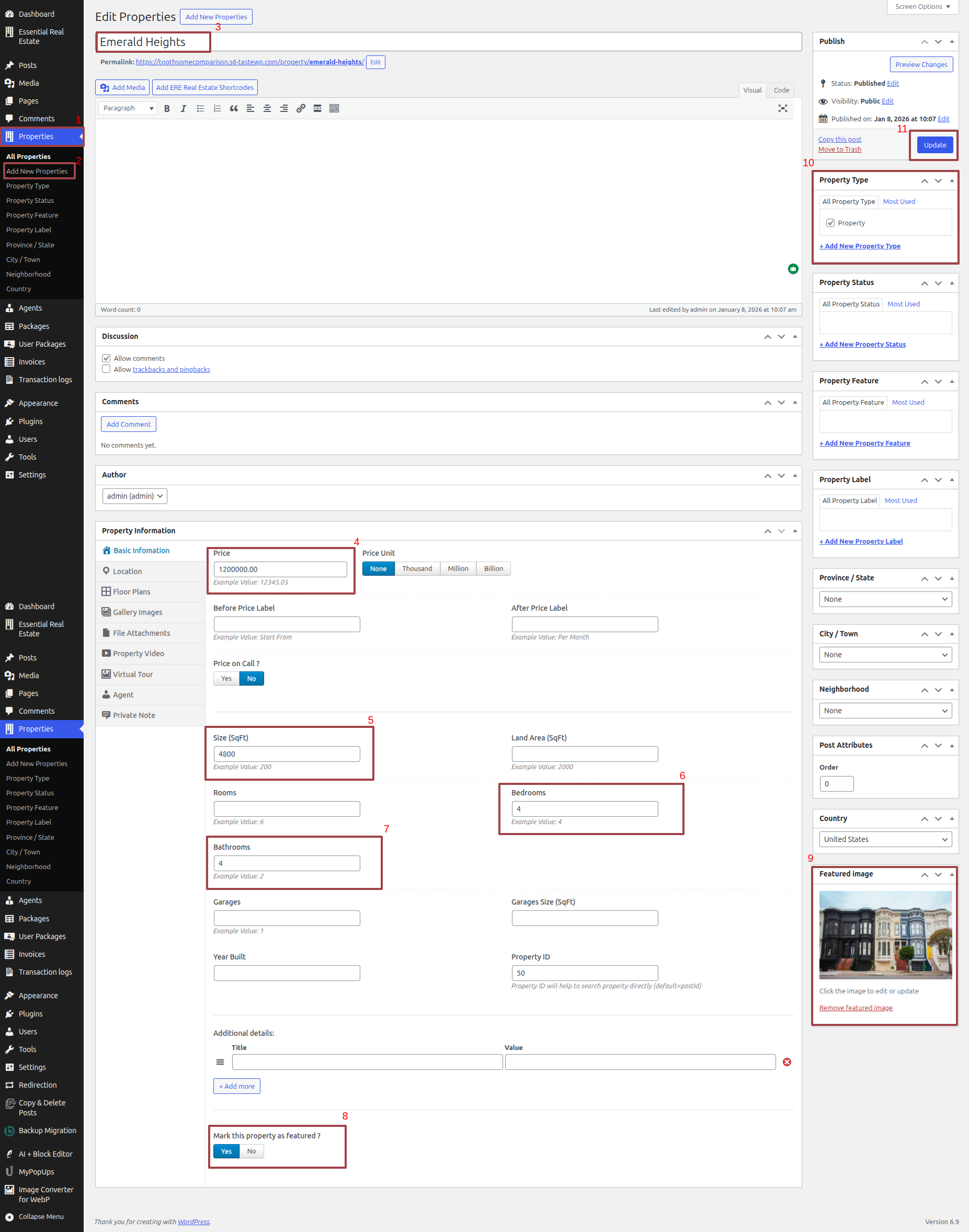Open the Gallery Images tab
The image size is (969, 1232).
138,612
